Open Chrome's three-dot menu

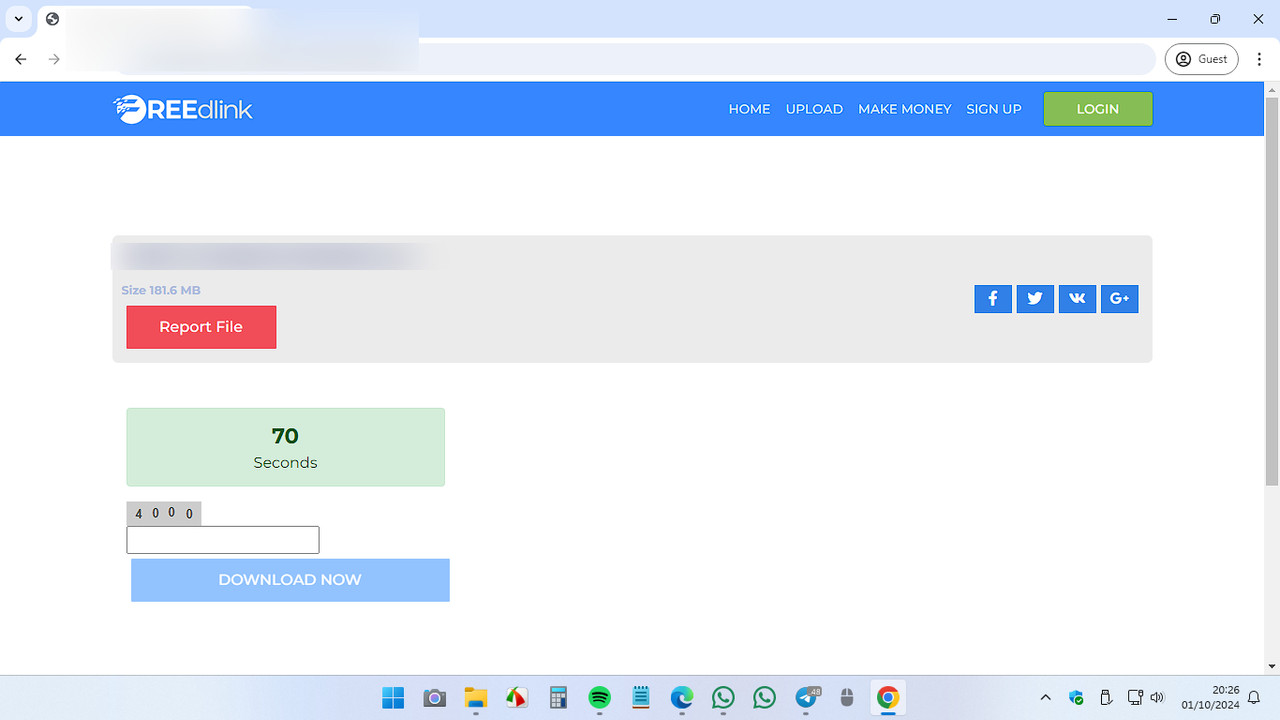1259,60
